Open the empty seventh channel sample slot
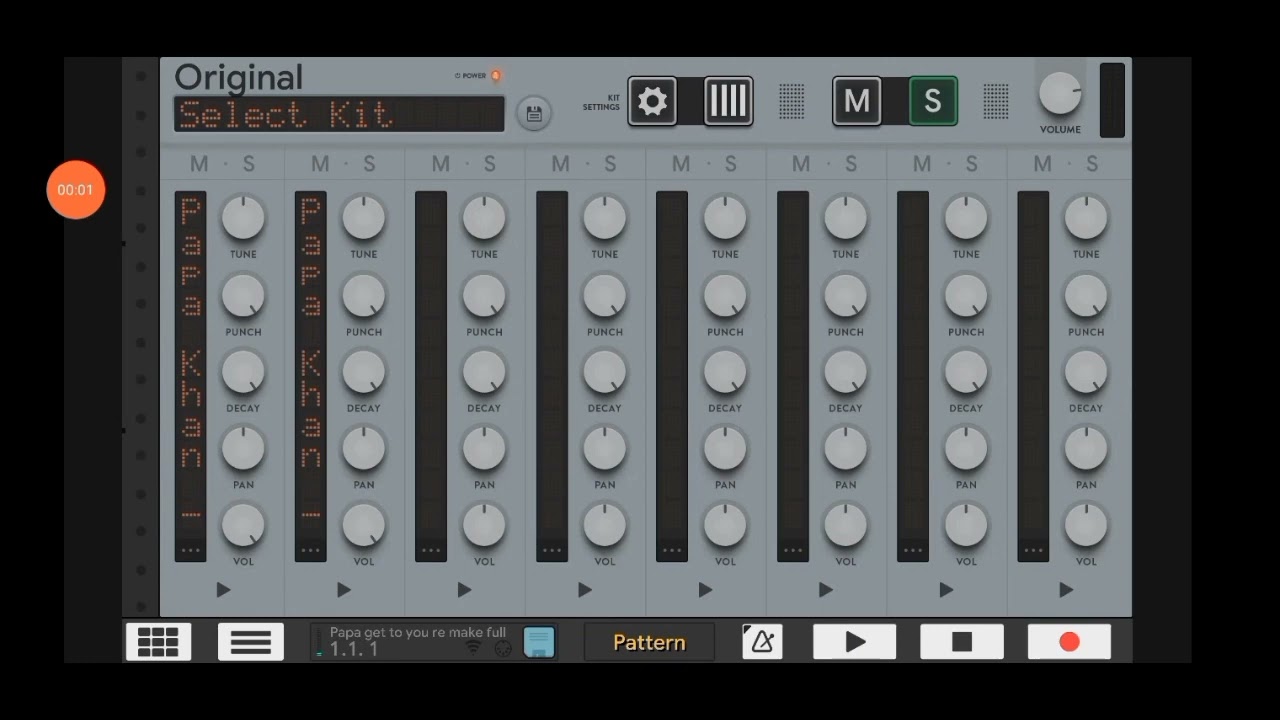This screenshot has width=1280, height=720. coord(913,376)
